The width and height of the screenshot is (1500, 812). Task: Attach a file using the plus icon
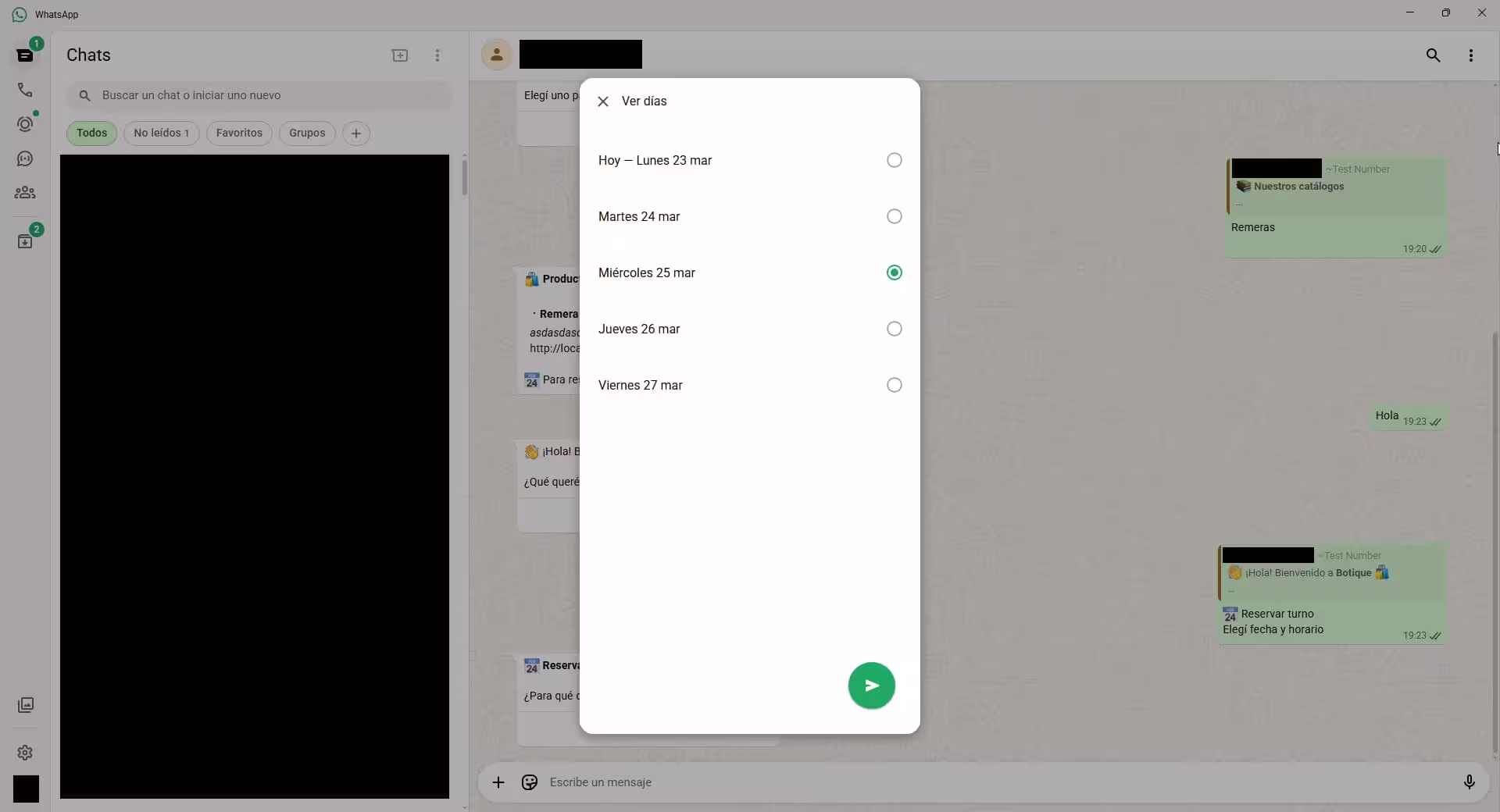click(x=499, y=782)
